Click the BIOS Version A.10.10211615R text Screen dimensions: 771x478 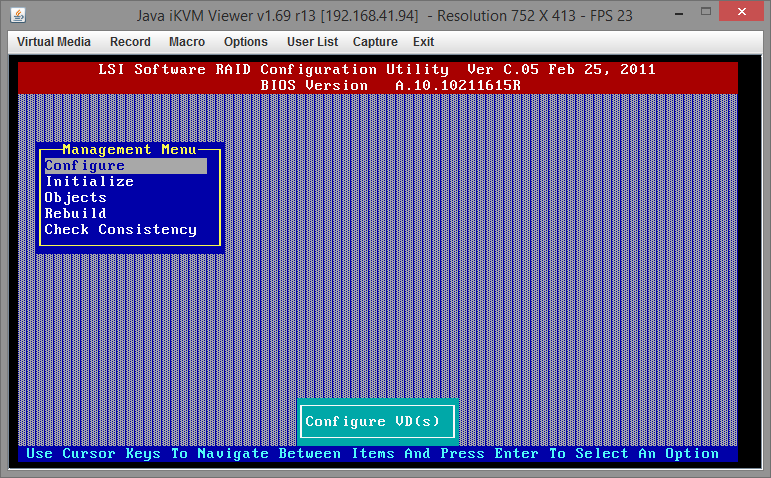390,86
